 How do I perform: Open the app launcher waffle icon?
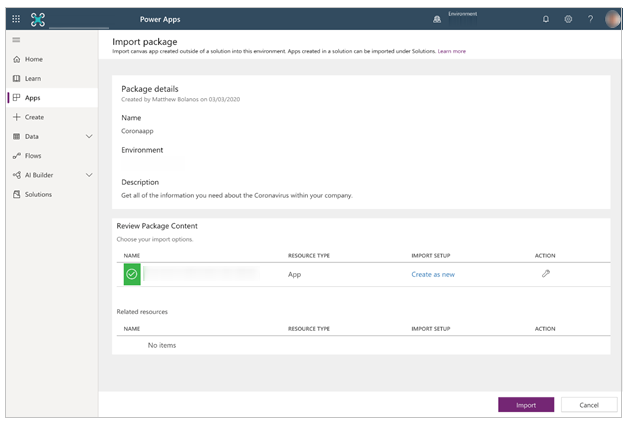16,19
